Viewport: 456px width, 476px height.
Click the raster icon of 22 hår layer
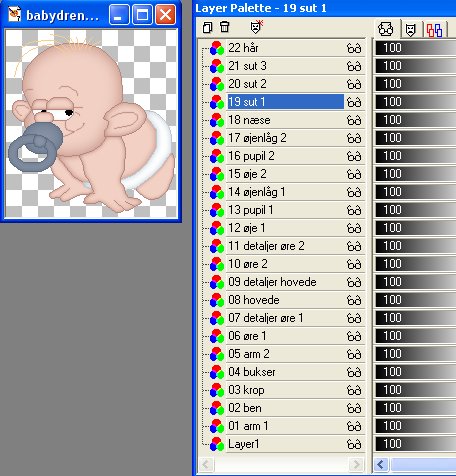(x=217, y=48)
